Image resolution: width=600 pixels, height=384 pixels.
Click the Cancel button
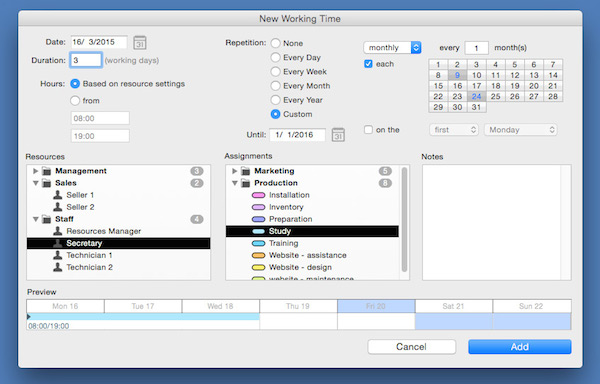click(x=412, y=347)
